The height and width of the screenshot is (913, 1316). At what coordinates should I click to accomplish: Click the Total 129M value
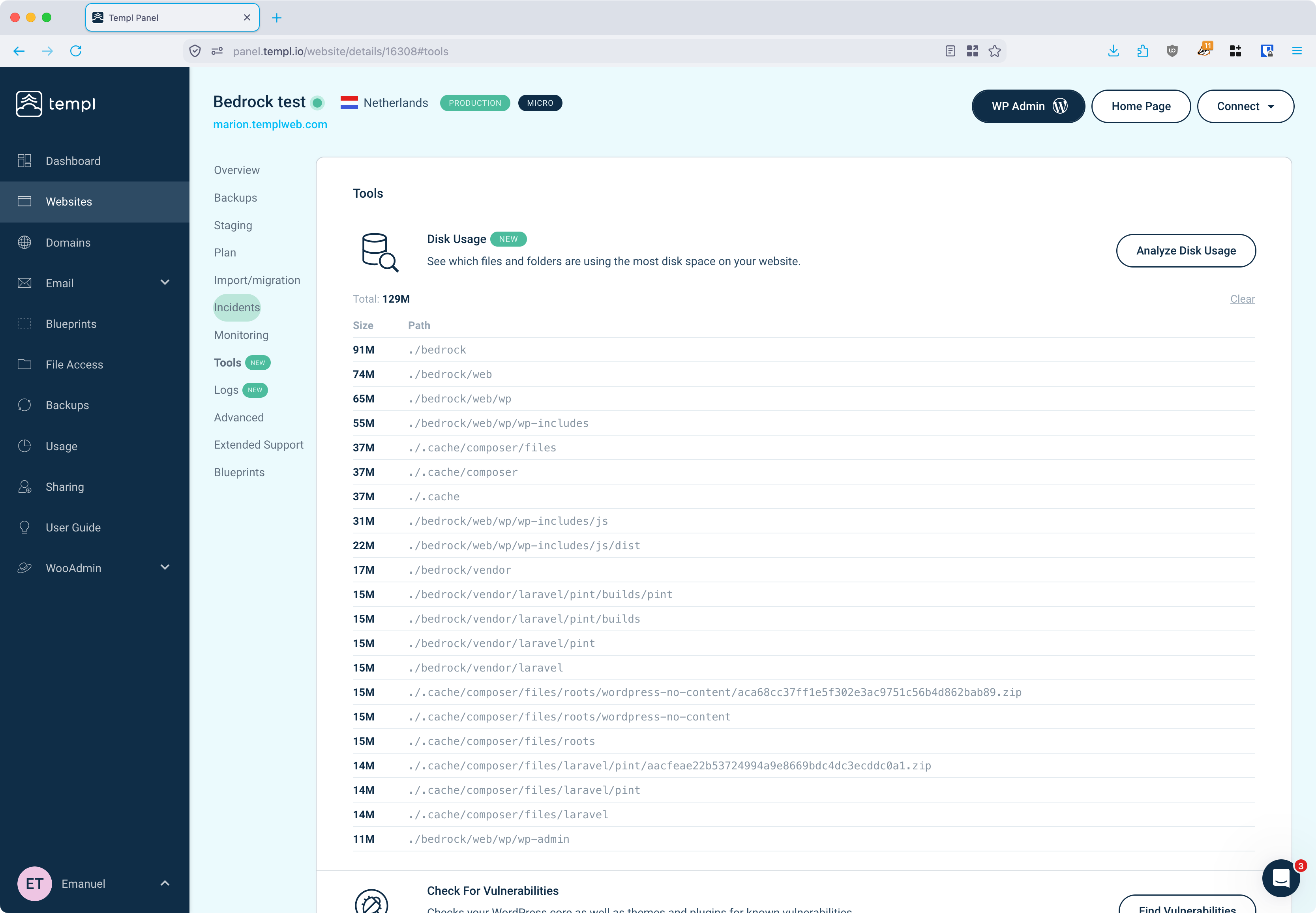tap(396, 299)
